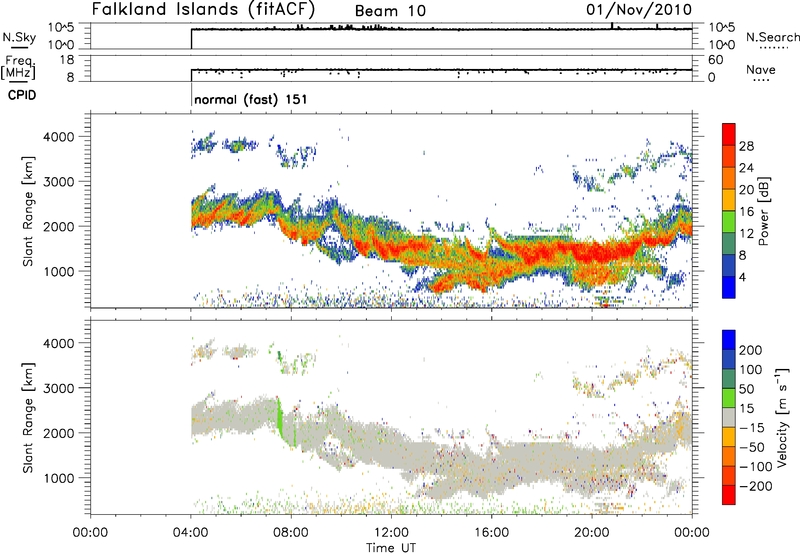The width and height of the screenshot is (800, 554).
Task: Click the "200" tick on velocity colorbar
Action: point(751,350)
